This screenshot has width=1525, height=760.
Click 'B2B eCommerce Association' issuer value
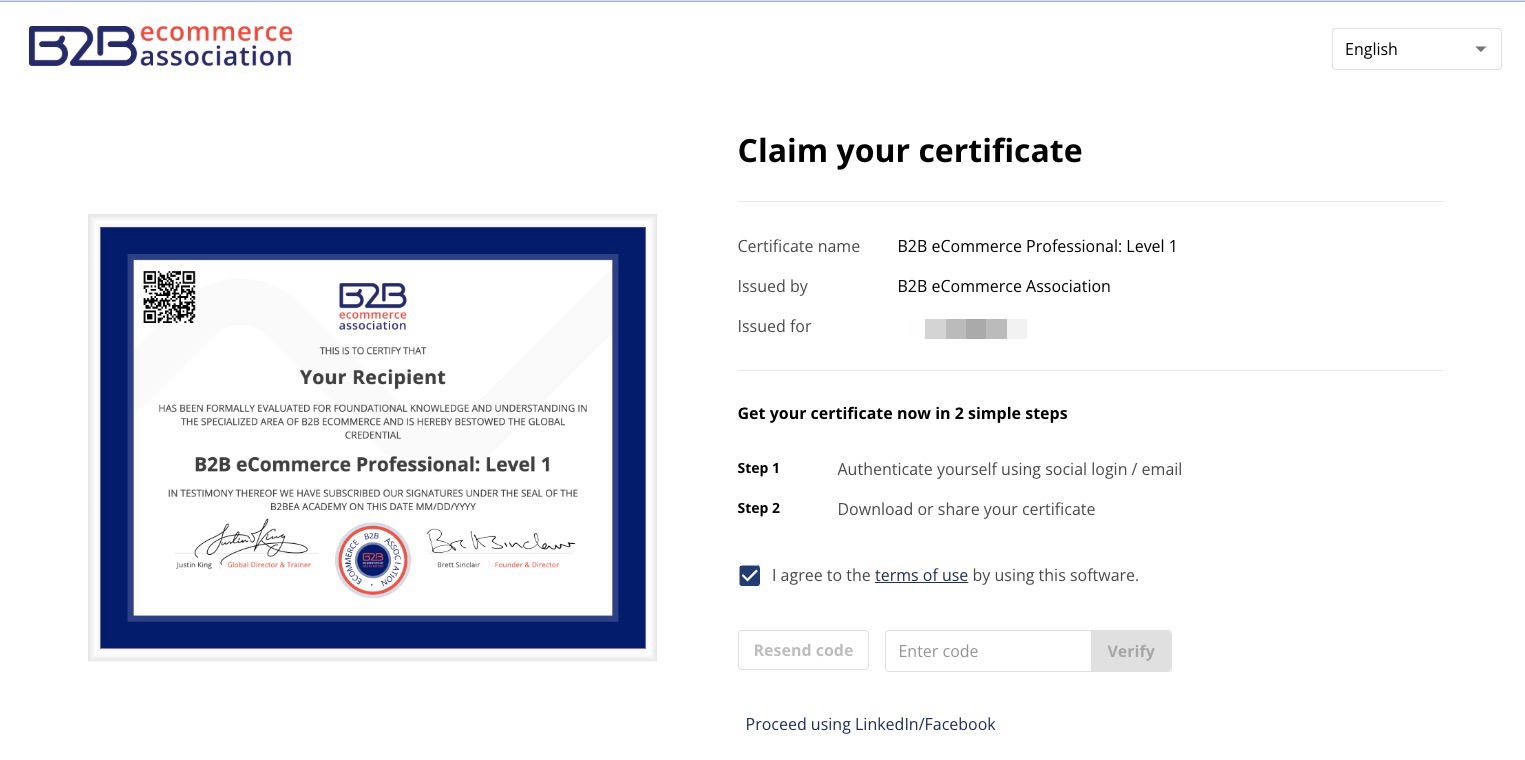(1004, 286)
